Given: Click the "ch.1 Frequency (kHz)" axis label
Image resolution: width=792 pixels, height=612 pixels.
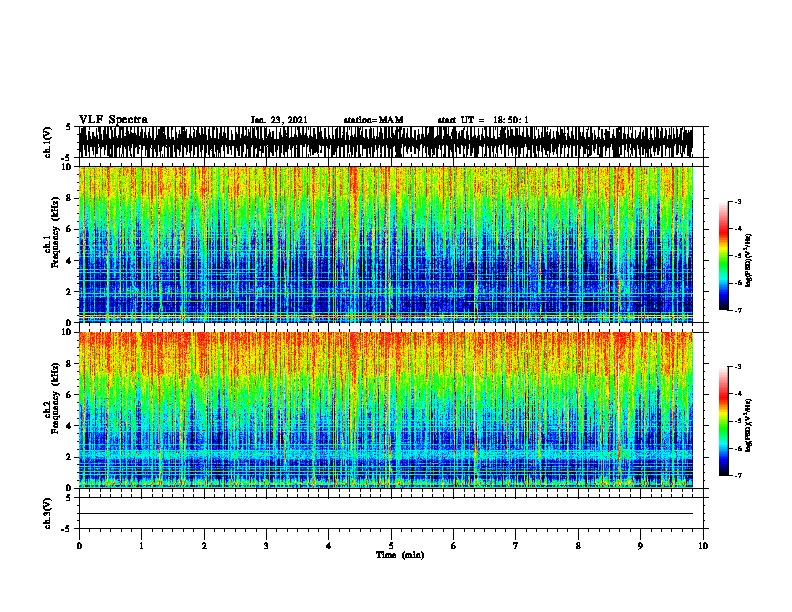Looking at the screenshot, I should (x=52, y=232).
